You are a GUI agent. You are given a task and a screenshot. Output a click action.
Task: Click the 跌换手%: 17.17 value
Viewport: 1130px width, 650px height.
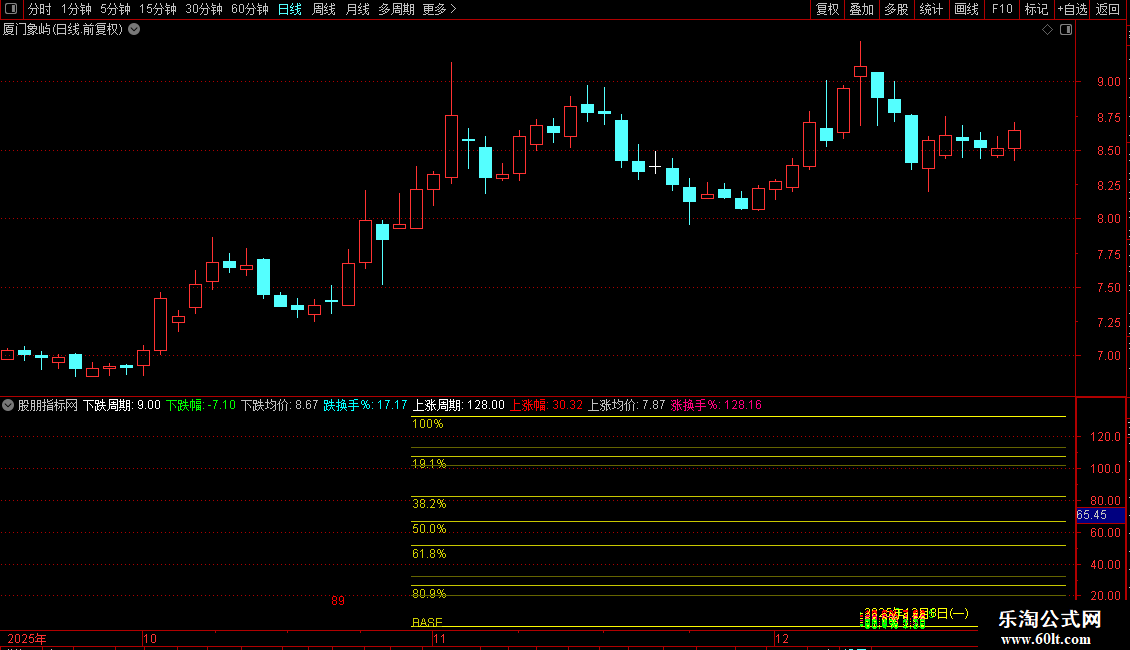365,405
